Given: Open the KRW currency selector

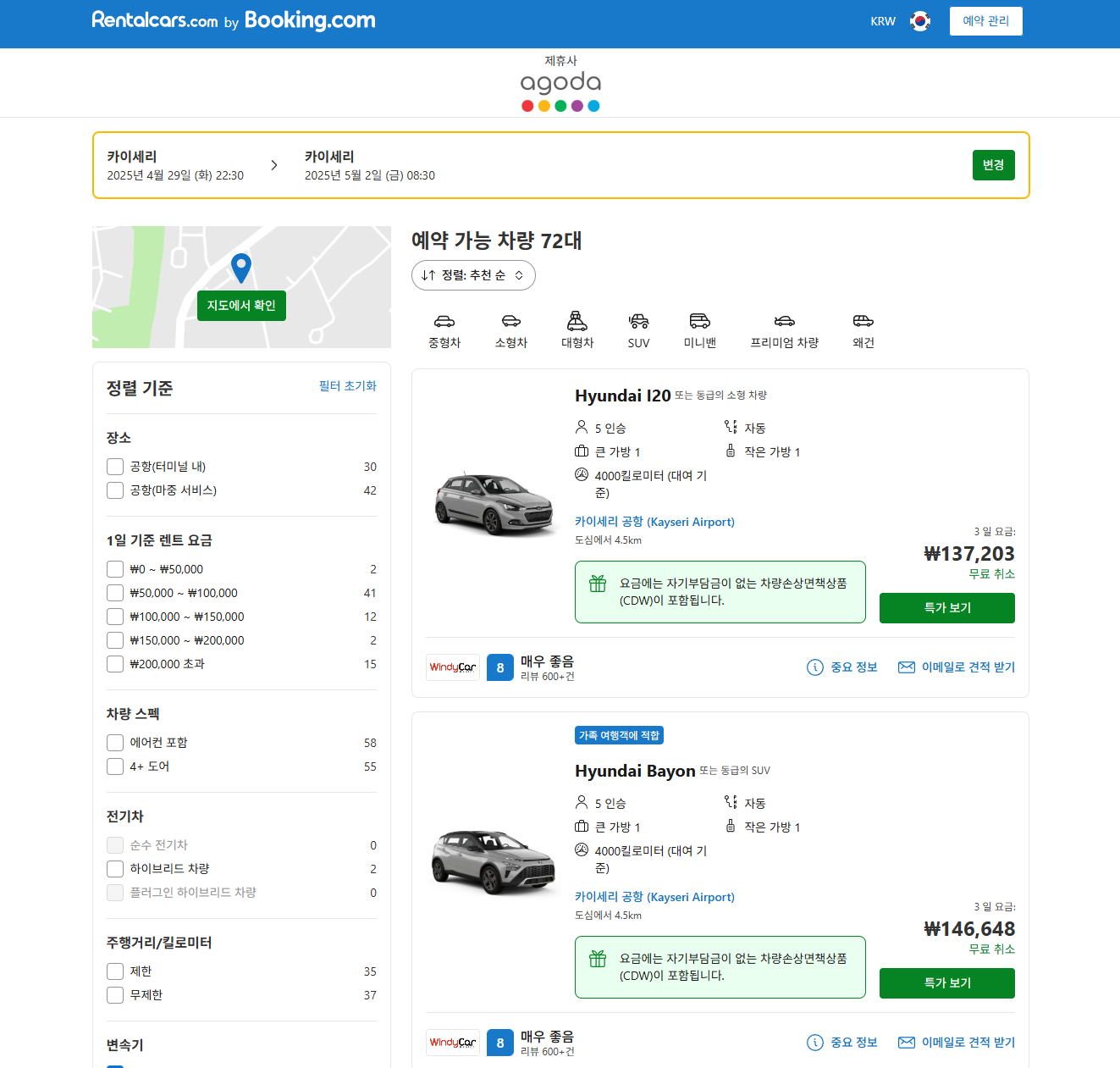Looking at the screenshot, I should pos(883,21).
